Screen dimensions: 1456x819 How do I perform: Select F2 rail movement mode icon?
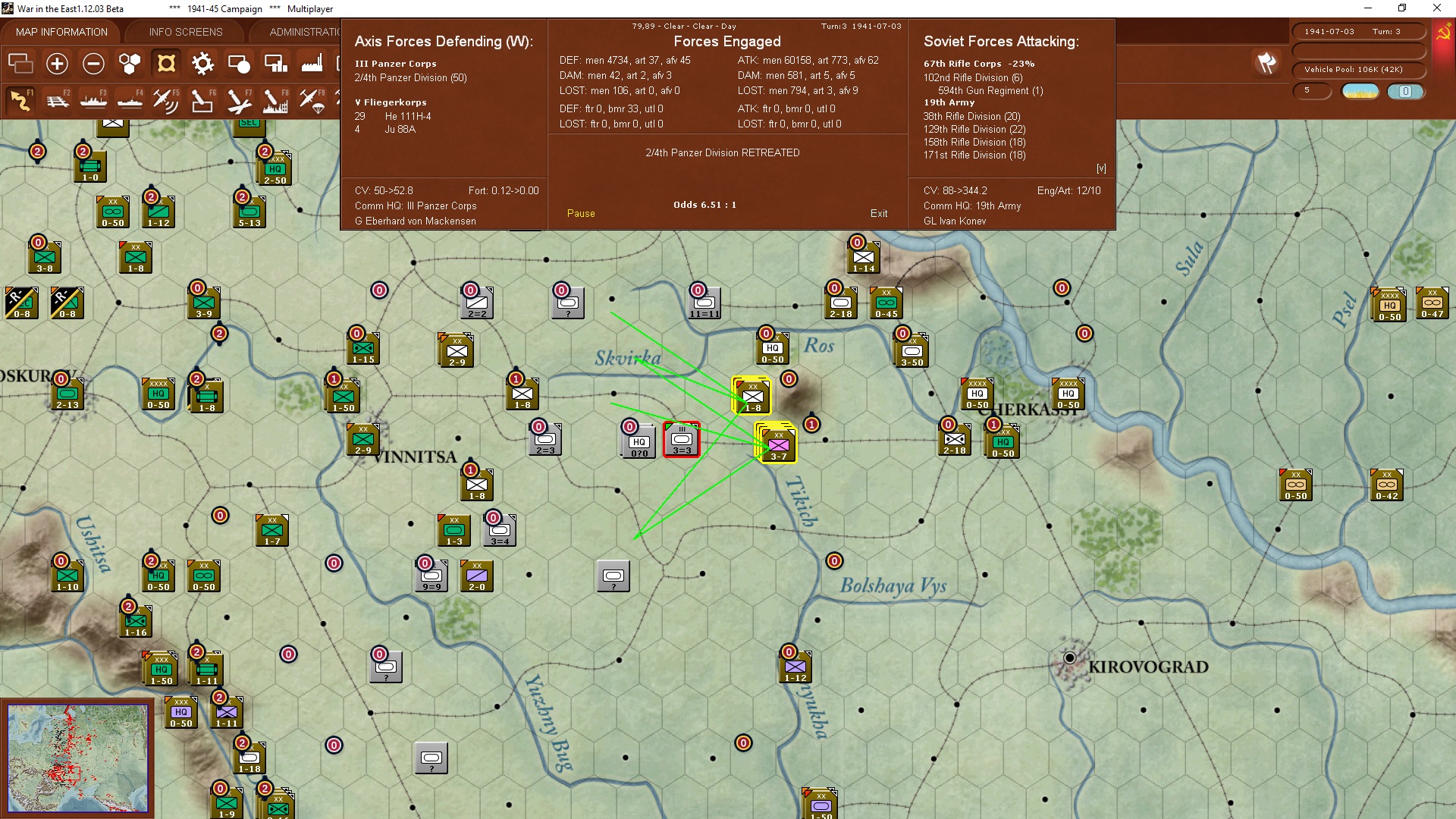[x=57, y=100]
